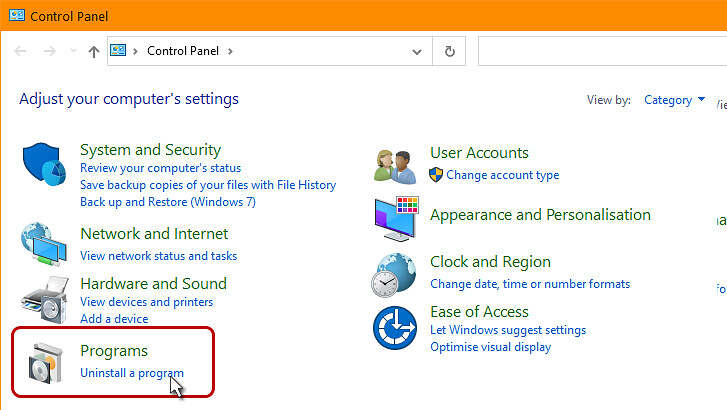This screenshot has height=410, width=727.
Task: Refresh the Control Panel address bar
Action: (x=449, y=51)
